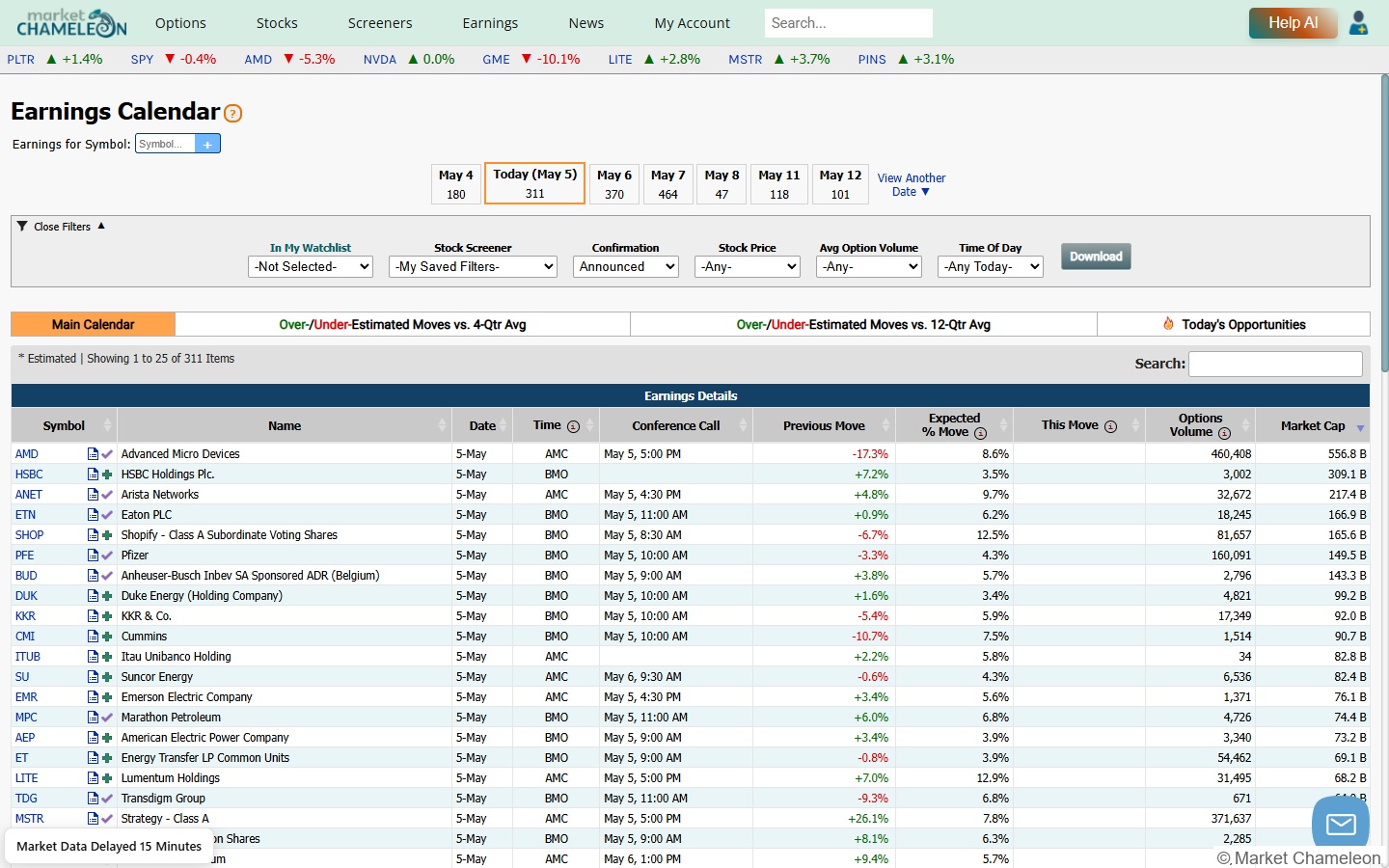Open the In My Watchlist dropdown
This screenshot has height=868, width=1389.
click(311, 266)
